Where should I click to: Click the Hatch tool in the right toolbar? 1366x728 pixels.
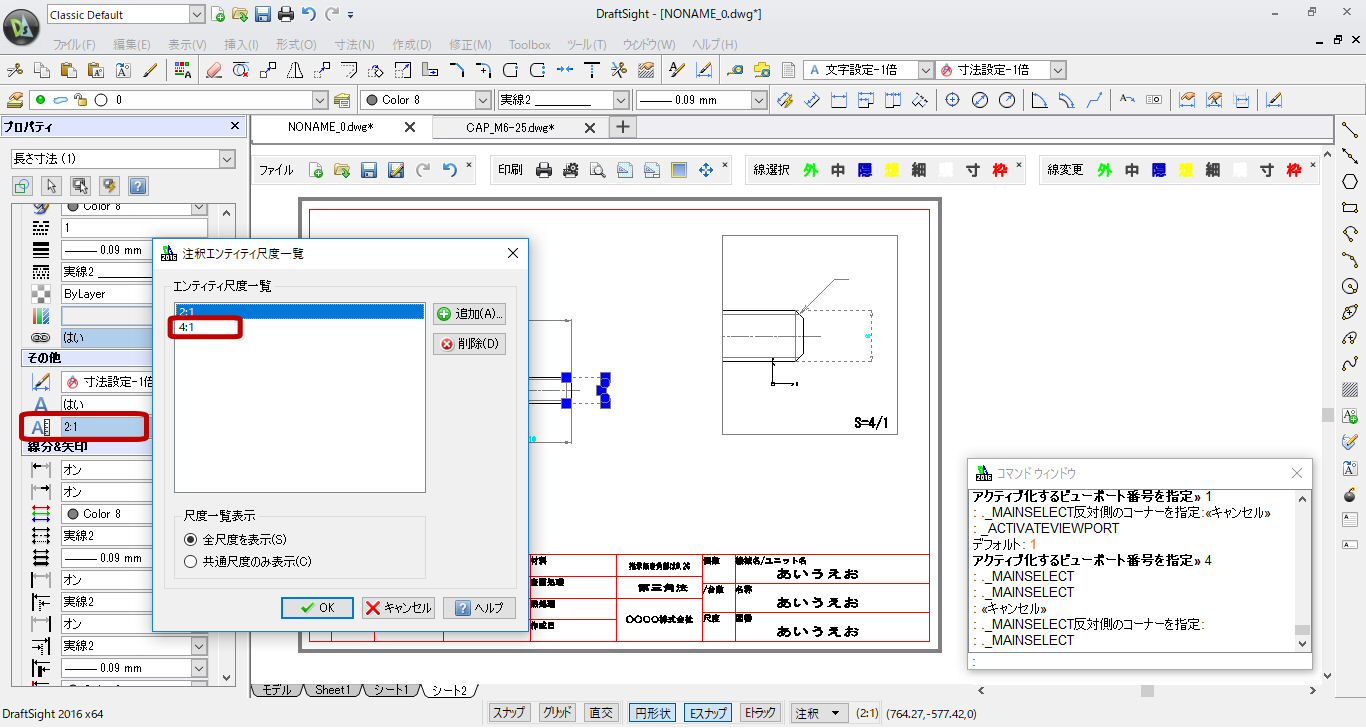(1350, 389)
